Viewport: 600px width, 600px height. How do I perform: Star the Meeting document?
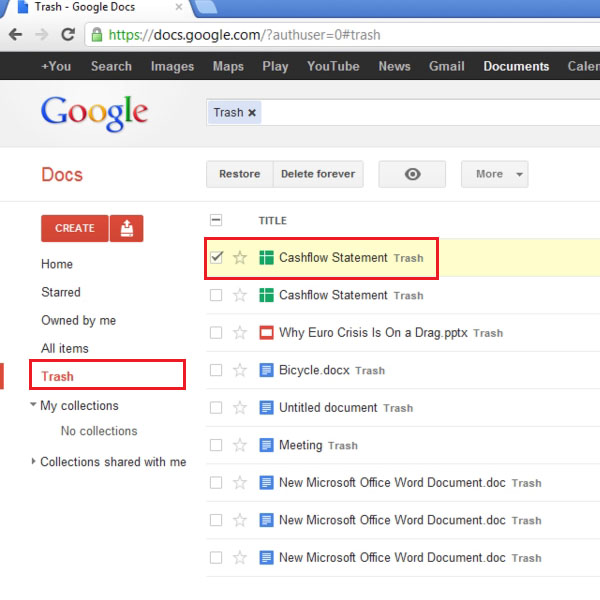[x=240, y=445]
